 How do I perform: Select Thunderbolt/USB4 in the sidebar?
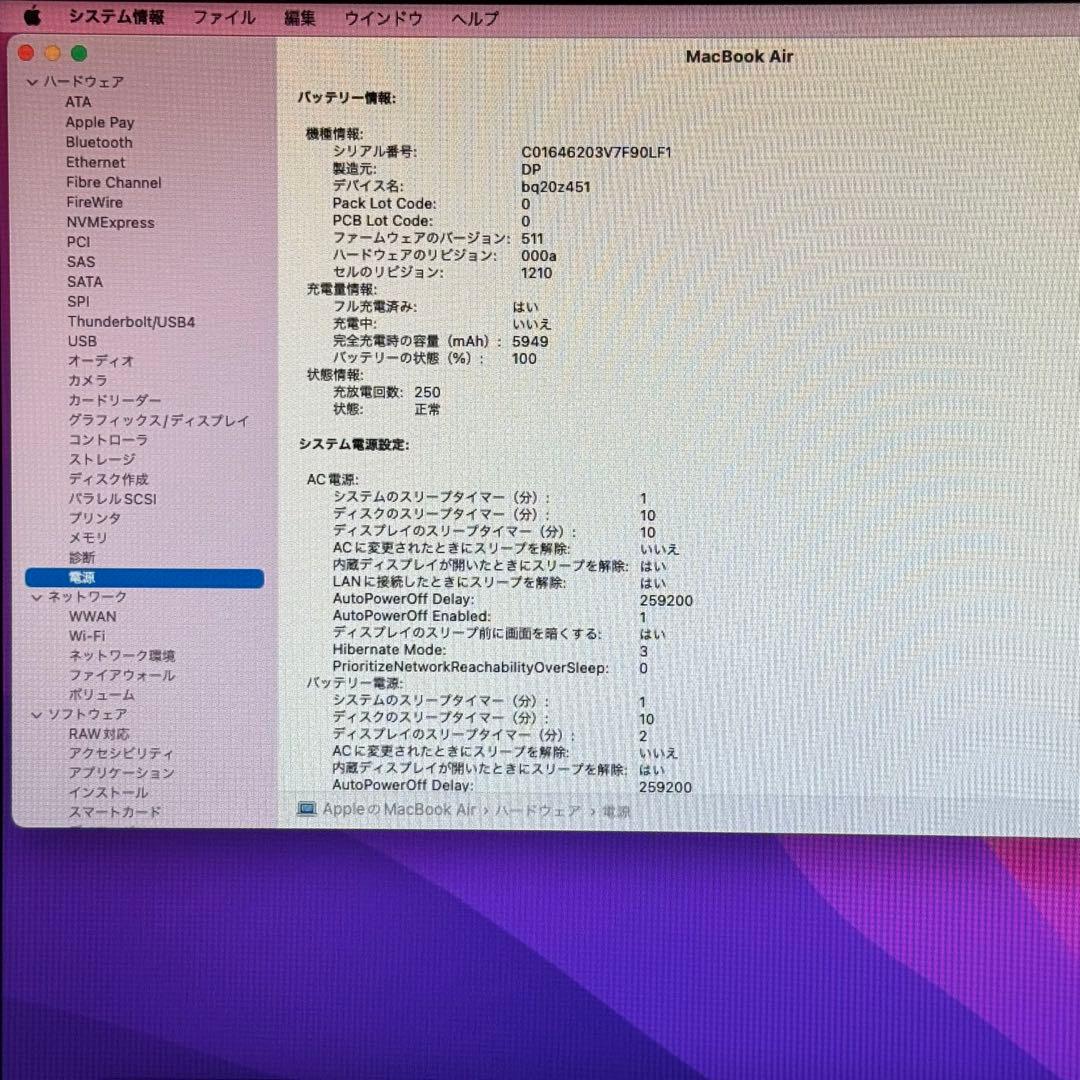(131, 322)
